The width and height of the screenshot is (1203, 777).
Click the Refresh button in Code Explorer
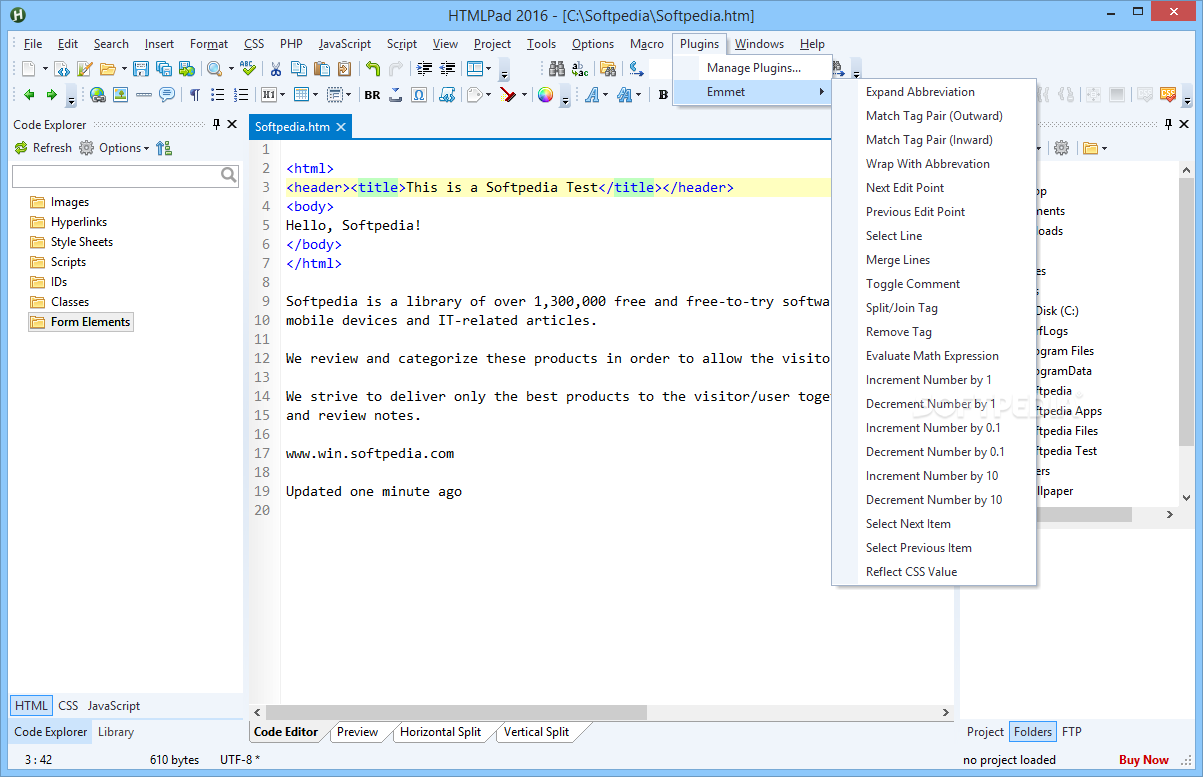43,148
